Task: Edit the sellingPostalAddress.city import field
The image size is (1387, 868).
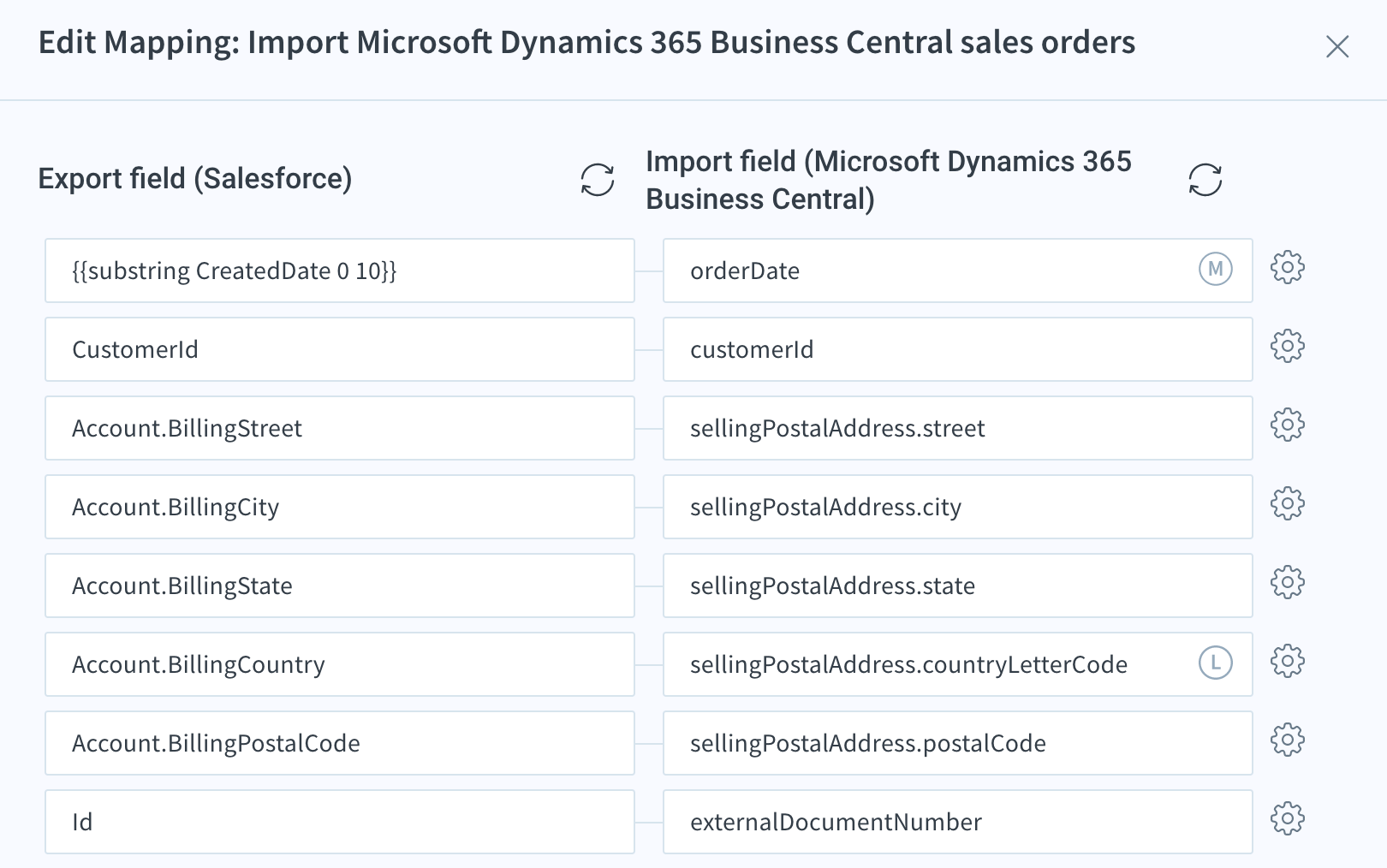Action: (958, 507)
